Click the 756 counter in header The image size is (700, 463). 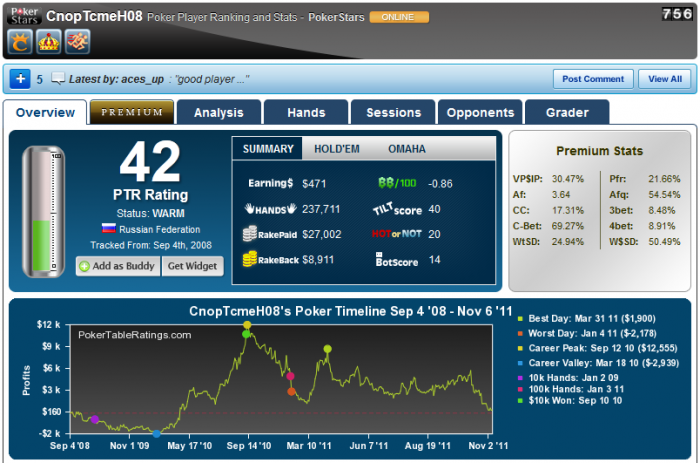pos(677,14)
